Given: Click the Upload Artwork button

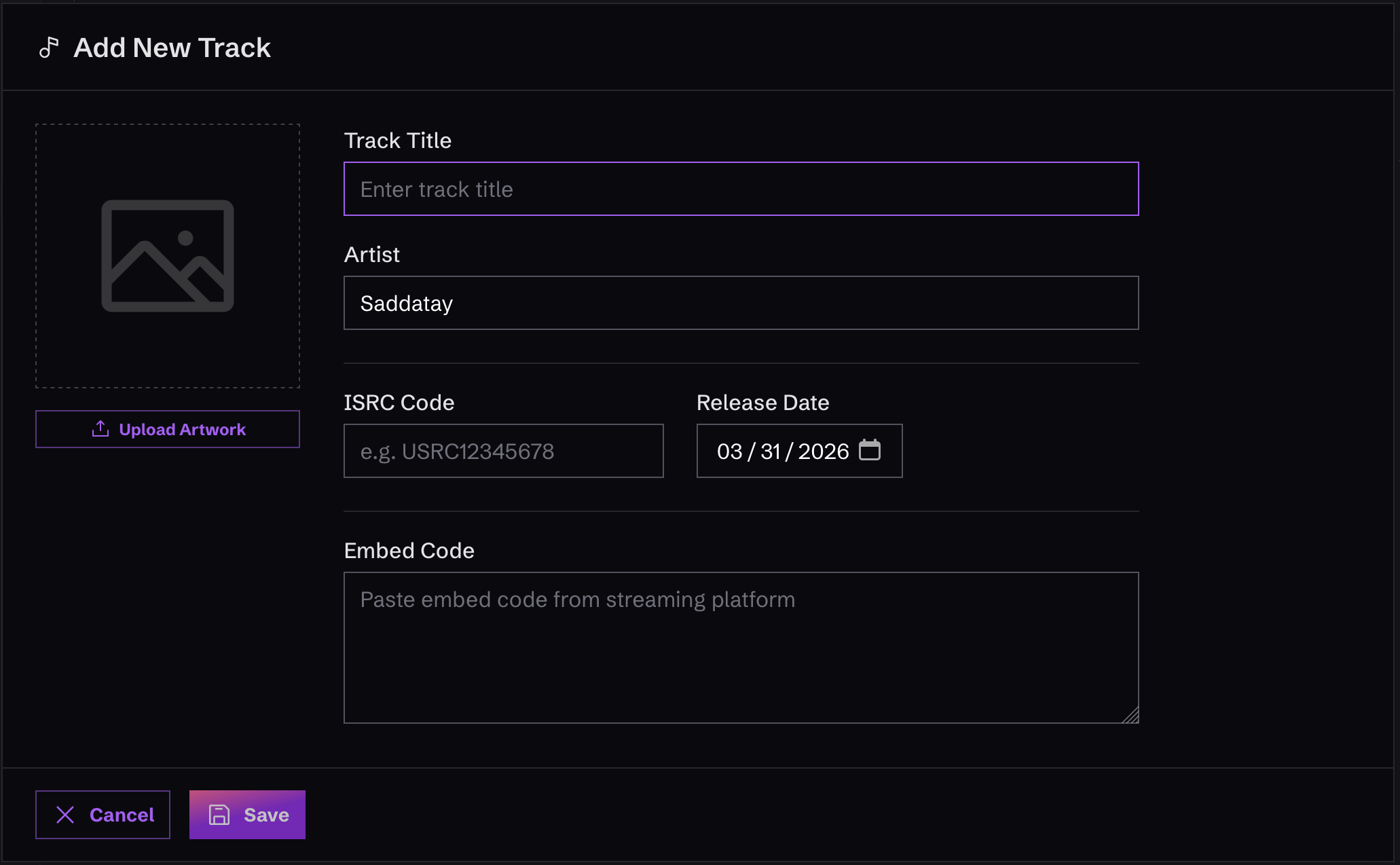Looking at the screenshot, I should (168, 429).
